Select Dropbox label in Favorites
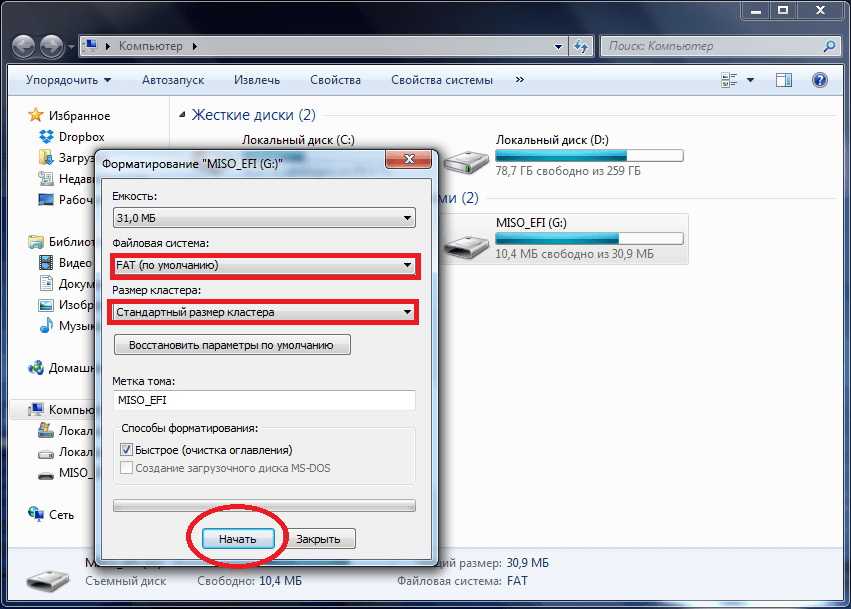This screenshot has width=851, height=609. [81, 137]
